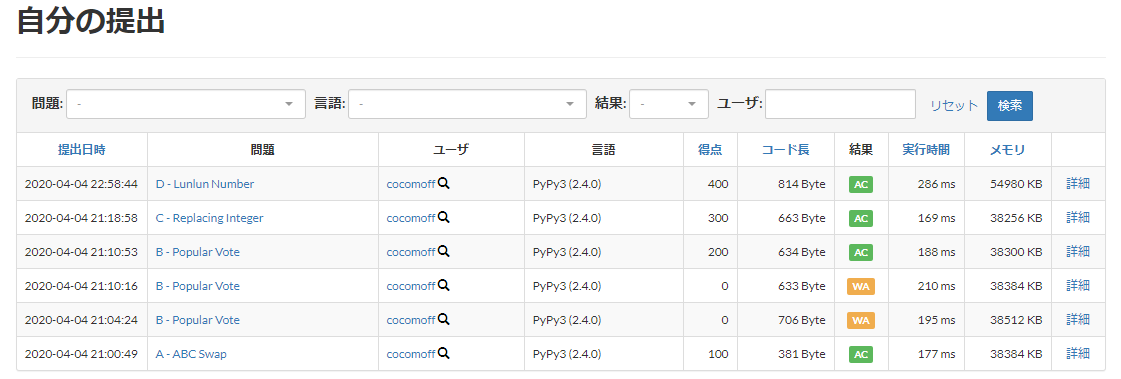Open B - Popular Vote from 21:10:16 submission
Screen dimensions: 1121x379
point(197,286)
